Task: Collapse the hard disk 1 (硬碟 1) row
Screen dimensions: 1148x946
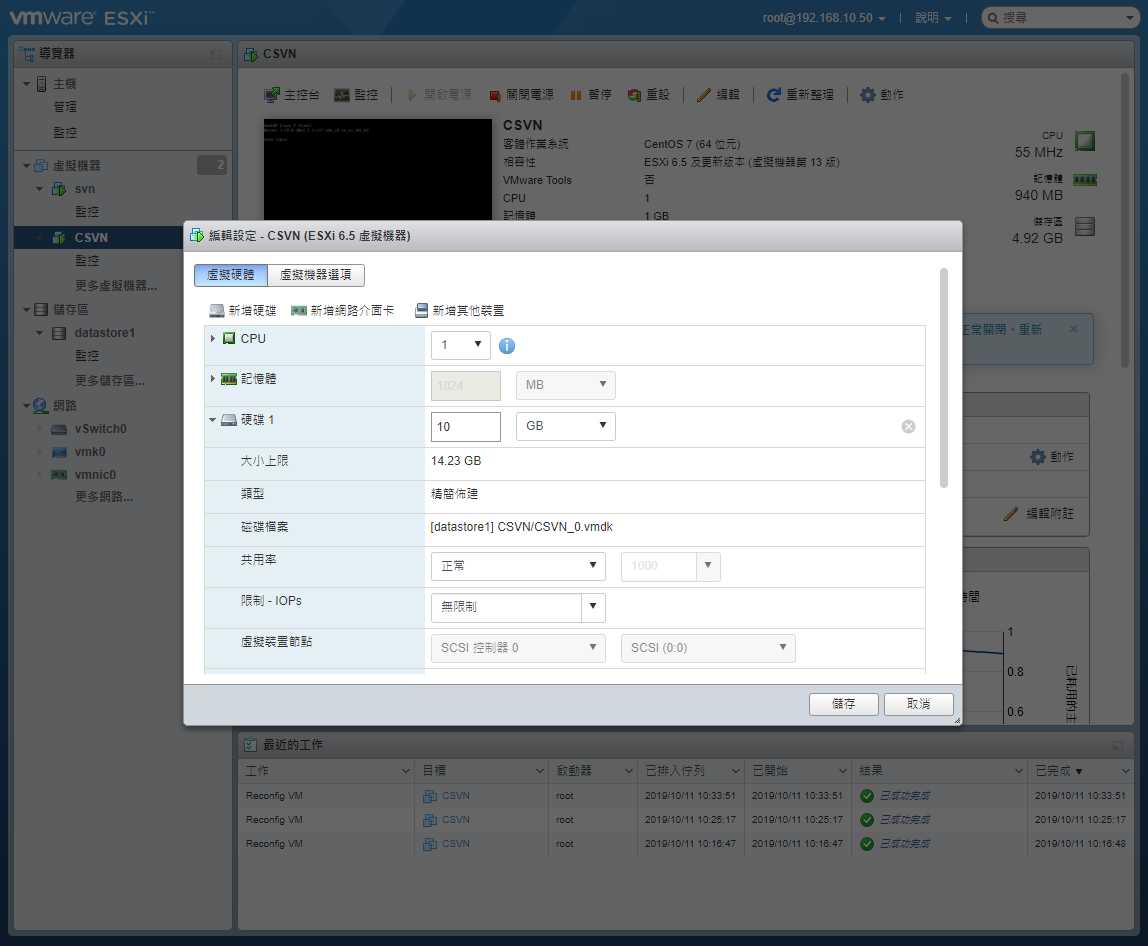Action: (x=212, y=420)
